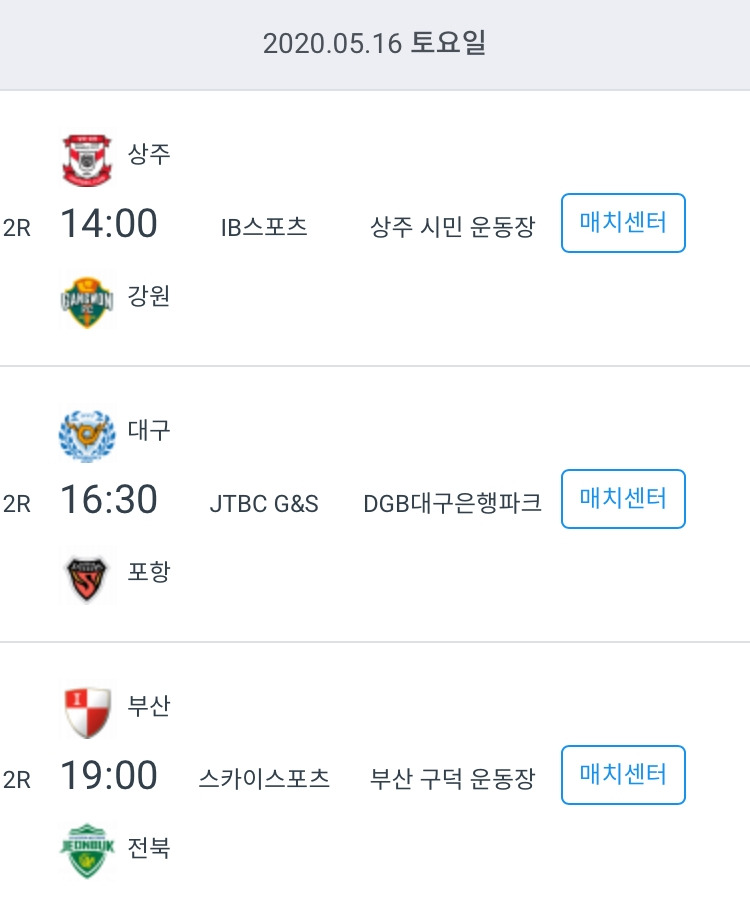Select the 부산 team name
This screenshot has height=909, width=750.
tap(149, 706)
